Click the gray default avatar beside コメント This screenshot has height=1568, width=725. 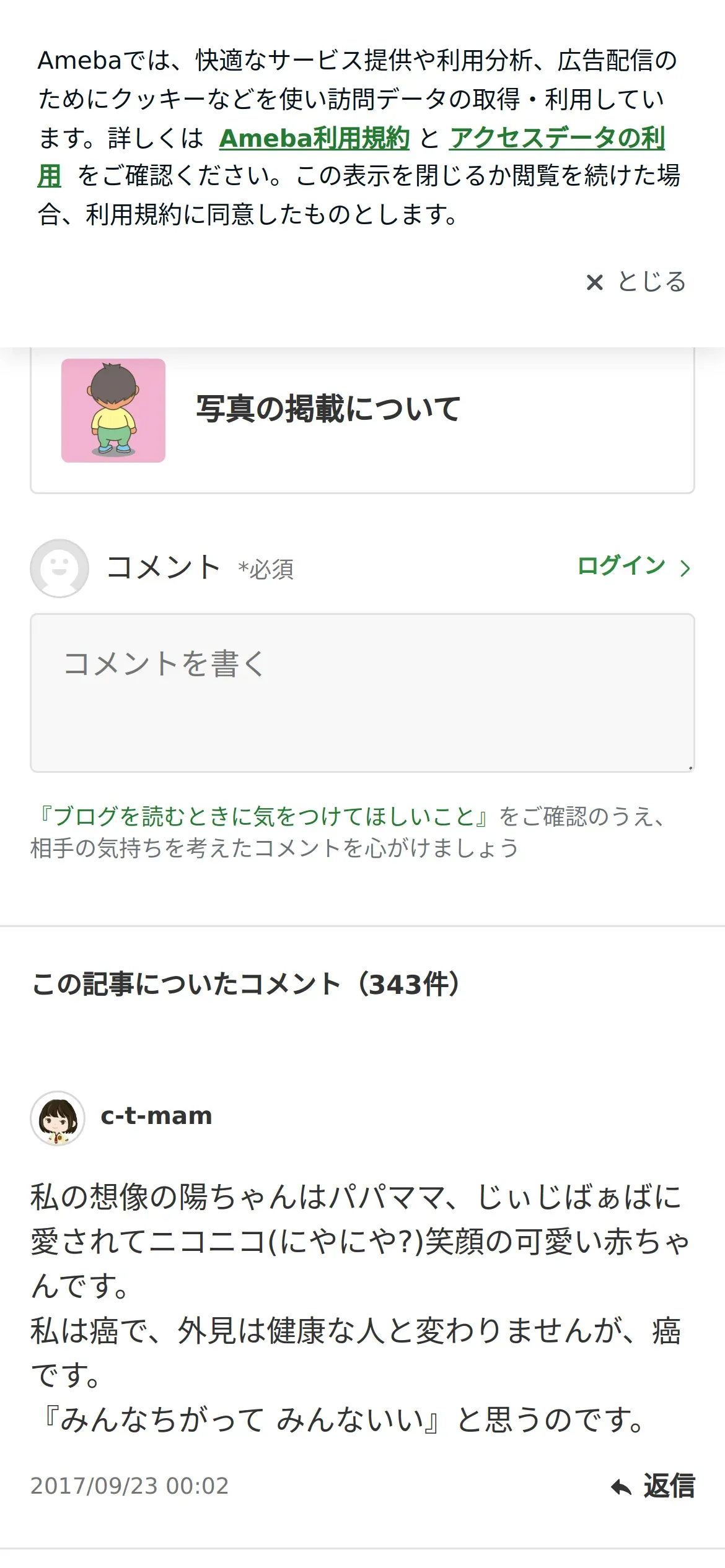[x=59, y=568]
